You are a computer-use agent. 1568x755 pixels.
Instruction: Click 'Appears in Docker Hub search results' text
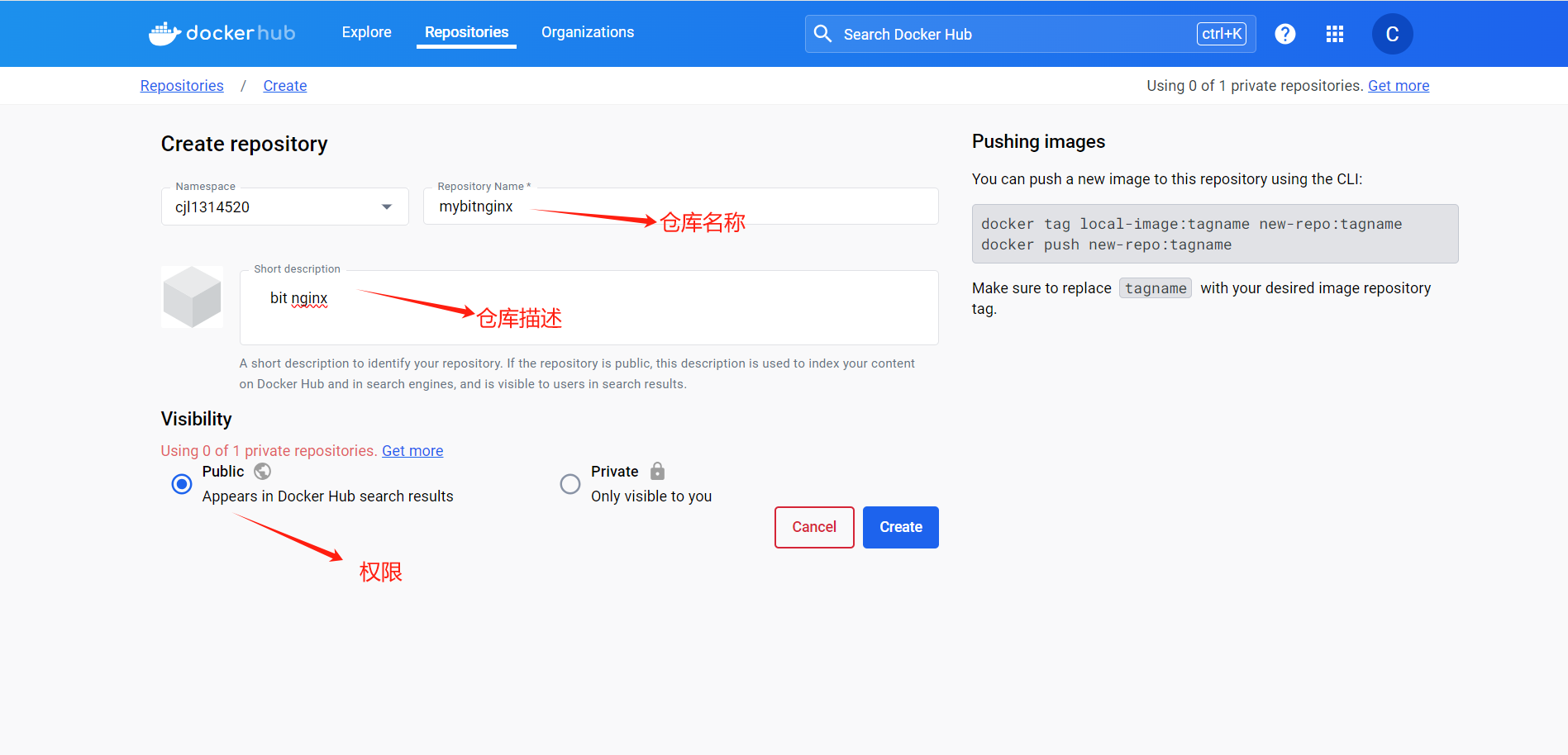click(328, 496)
